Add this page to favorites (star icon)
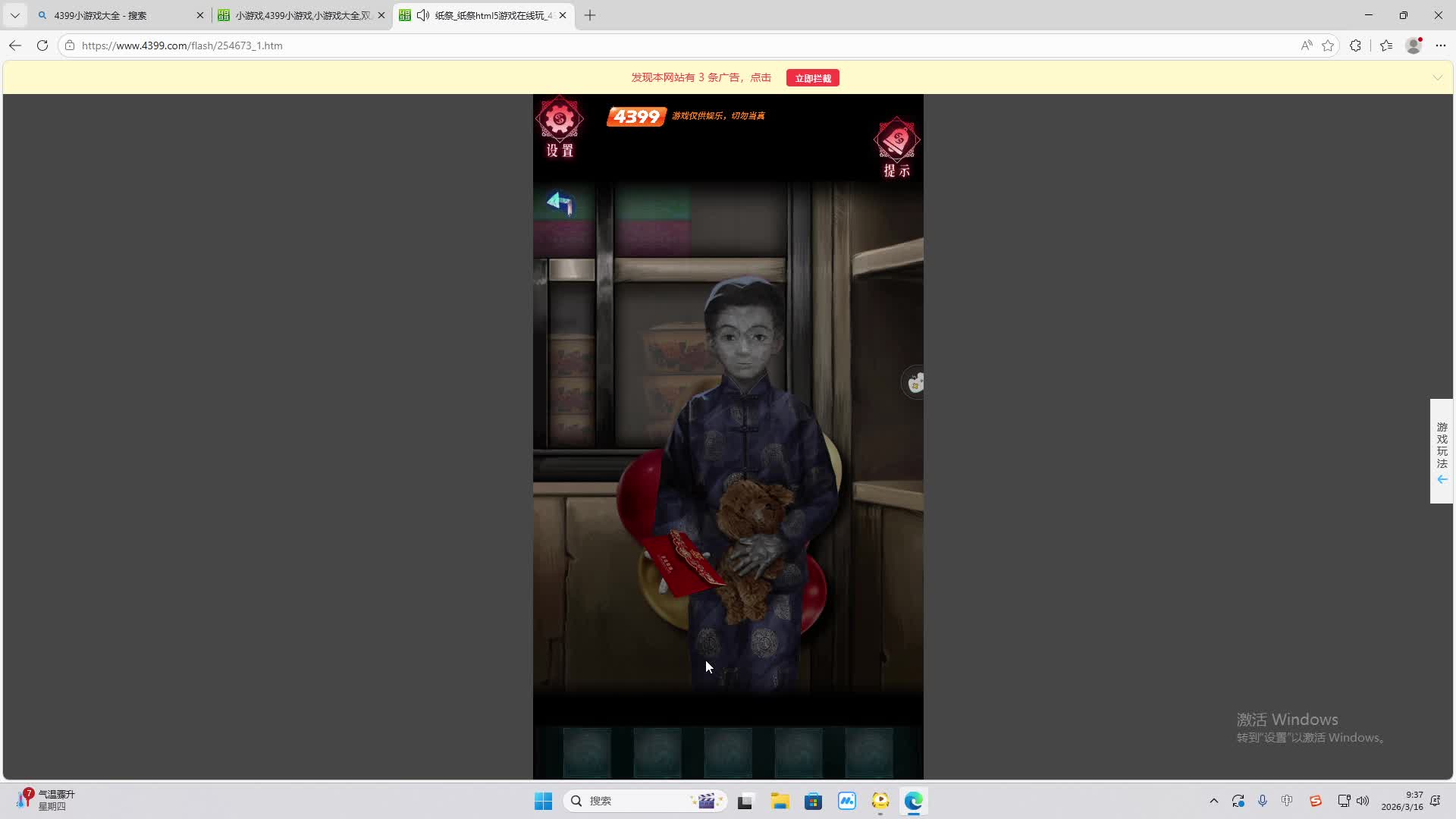 coord(1328,45)
